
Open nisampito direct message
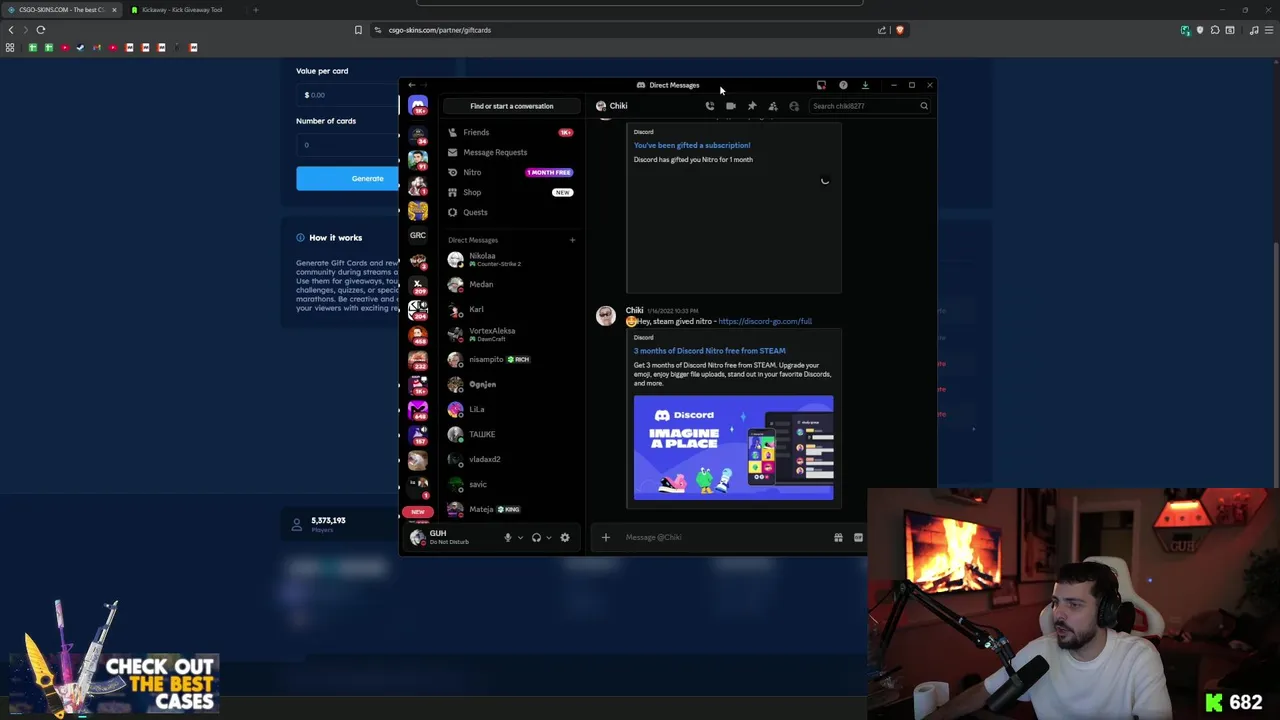coord(510,359)
